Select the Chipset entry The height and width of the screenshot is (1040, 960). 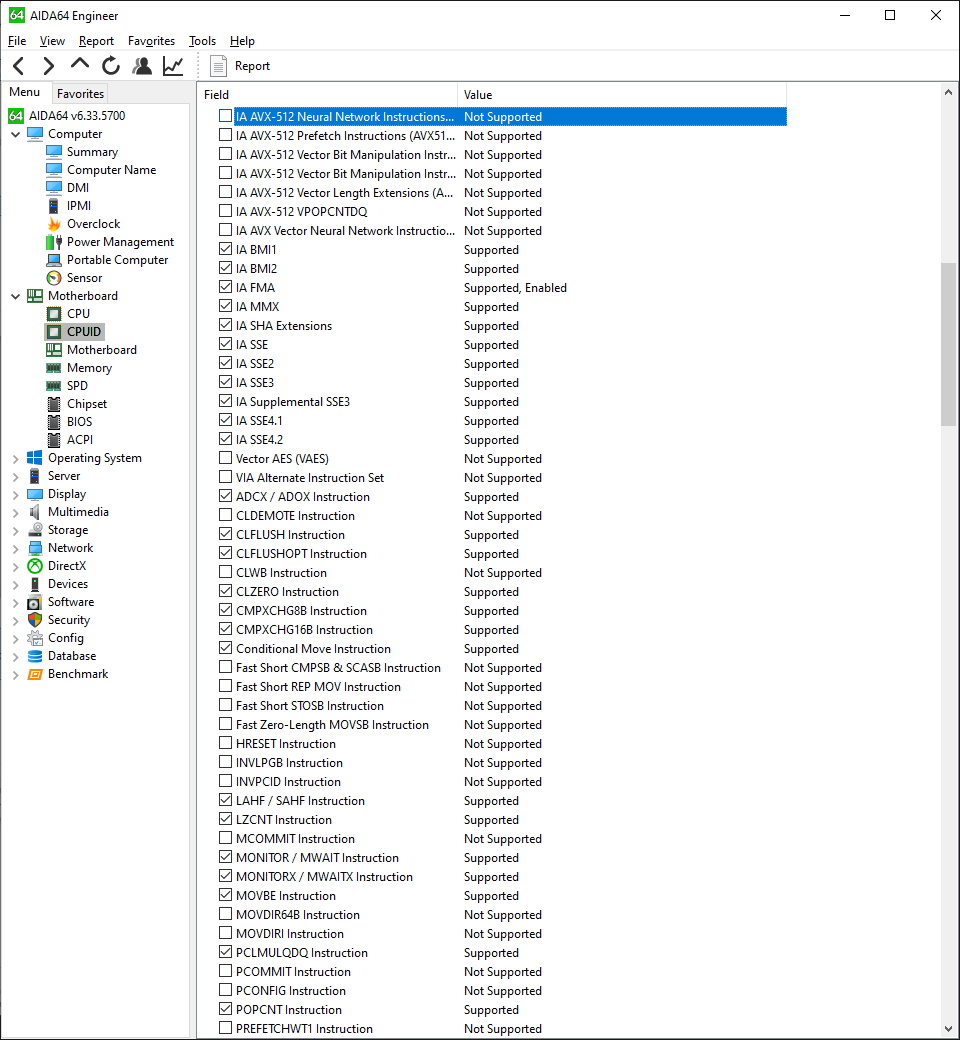87,403
